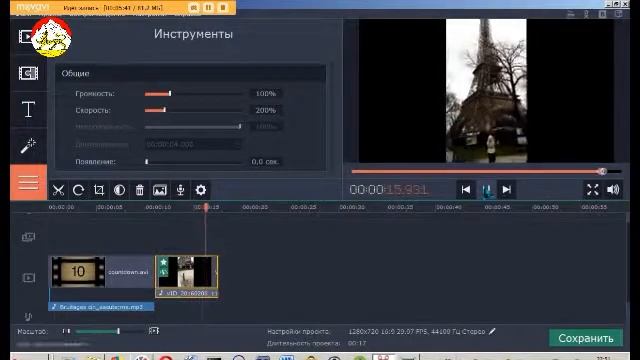Click the 00:00:45 mark on the timeline ruler

coord(497,207)
